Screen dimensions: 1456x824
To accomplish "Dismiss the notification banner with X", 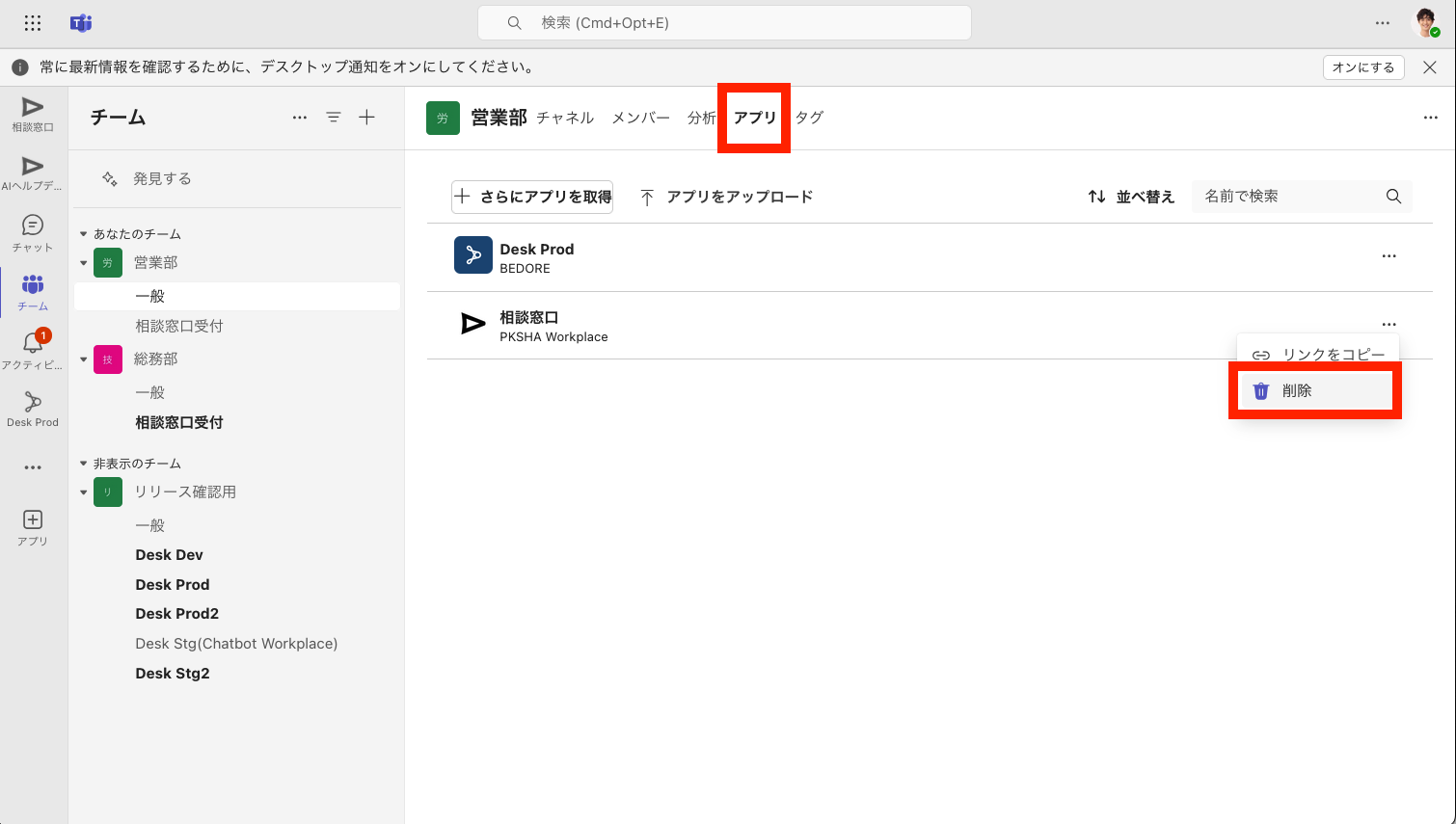I will click(x=1430, y=67).
